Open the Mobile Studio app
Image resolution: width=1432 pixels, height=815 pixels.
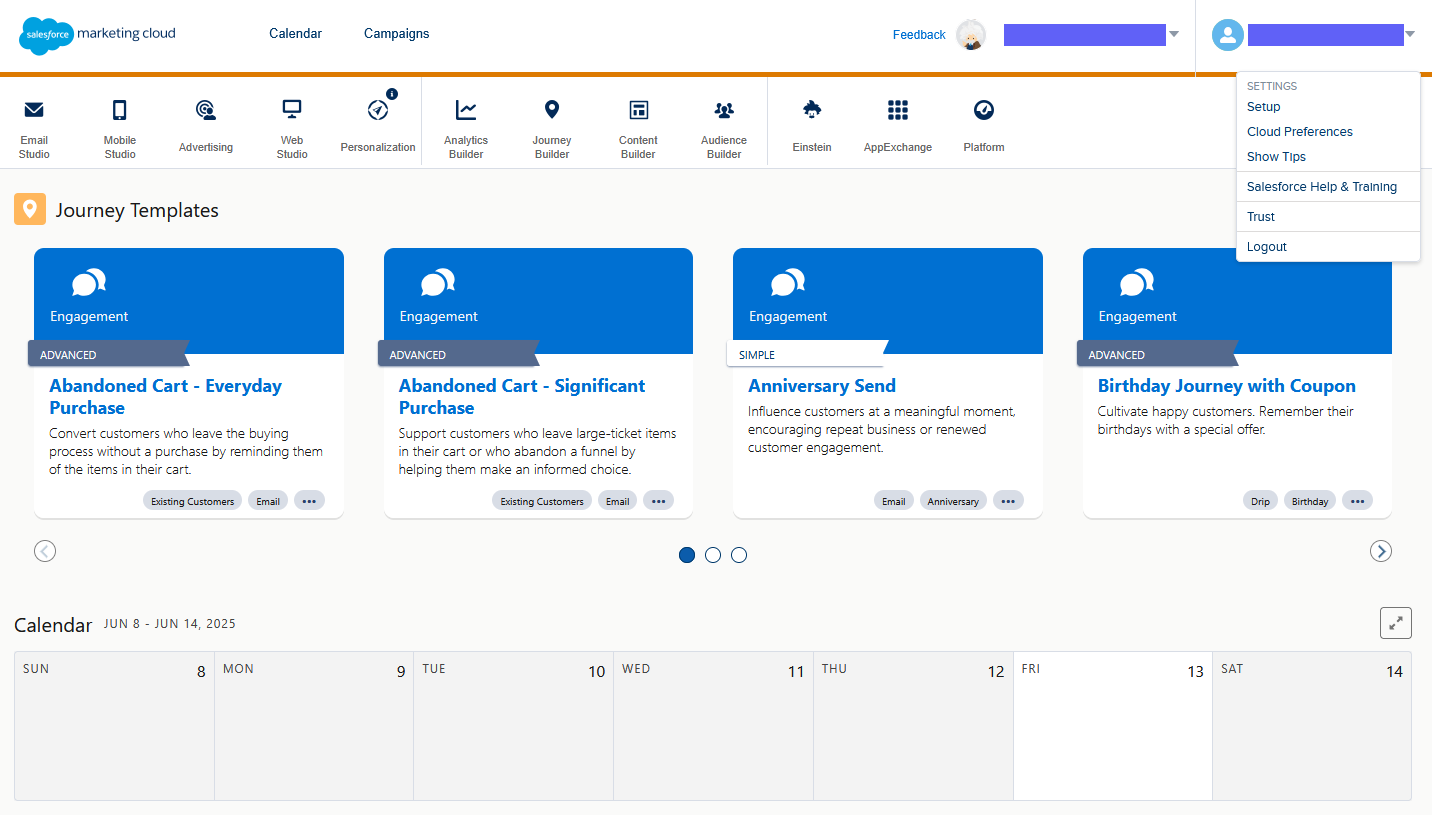[120, 128]
